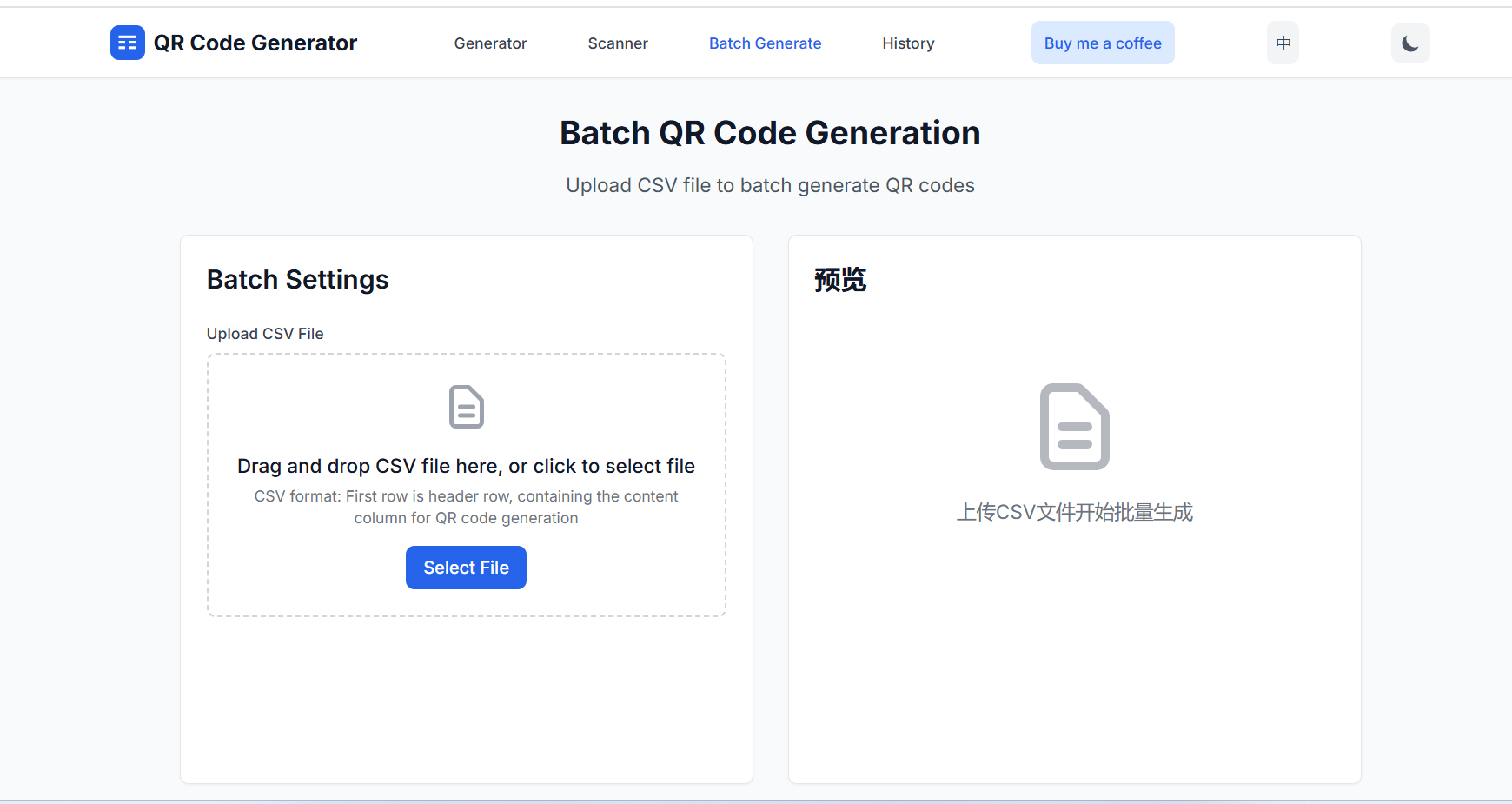Viewport: 1512px width, 804px height.
Task: Click the document icon in the preview panel
Action: [1074, 426]
